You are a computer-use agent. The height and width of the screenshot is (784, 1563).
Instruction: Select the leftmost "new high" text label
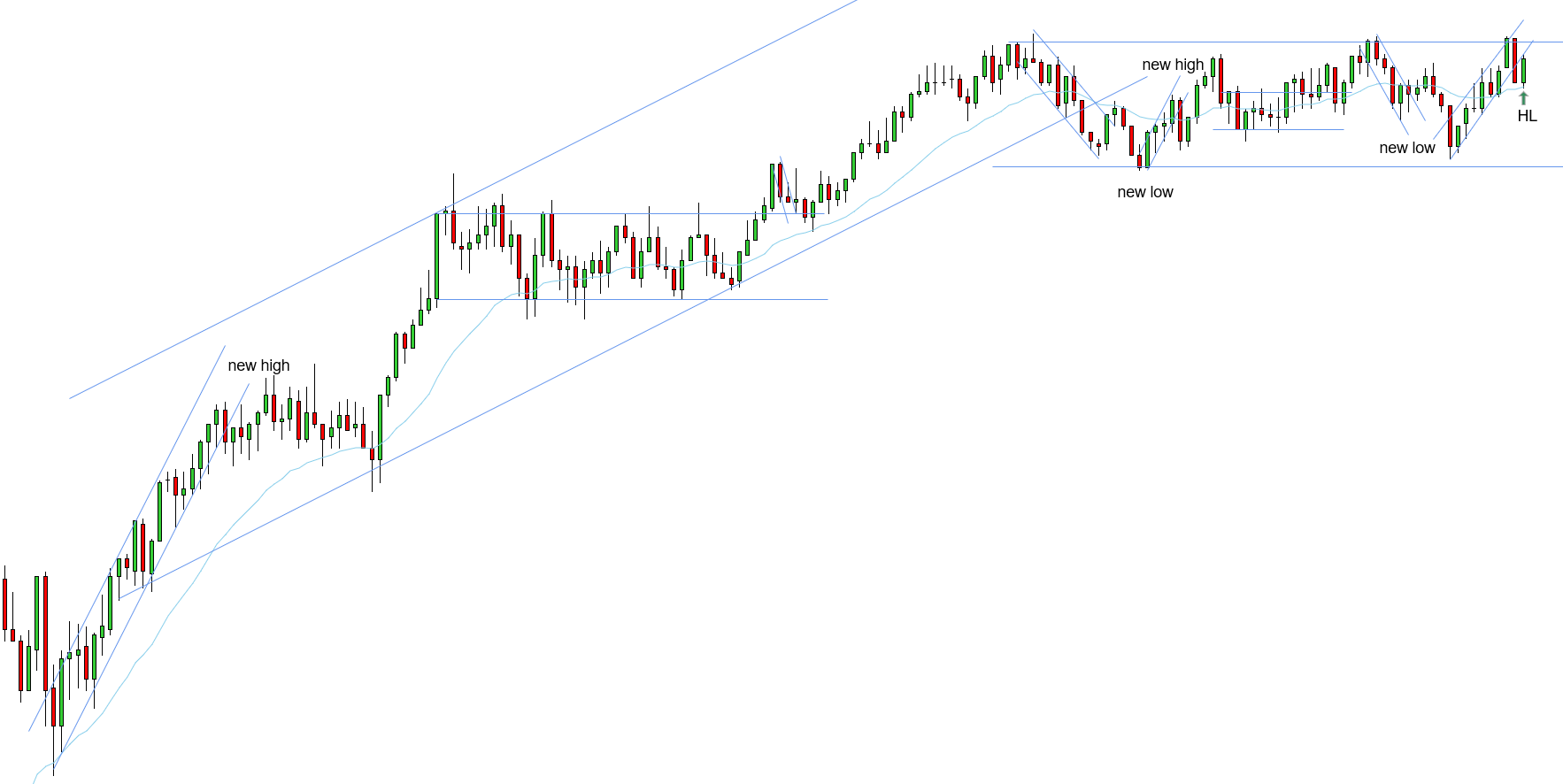[258, 365]
